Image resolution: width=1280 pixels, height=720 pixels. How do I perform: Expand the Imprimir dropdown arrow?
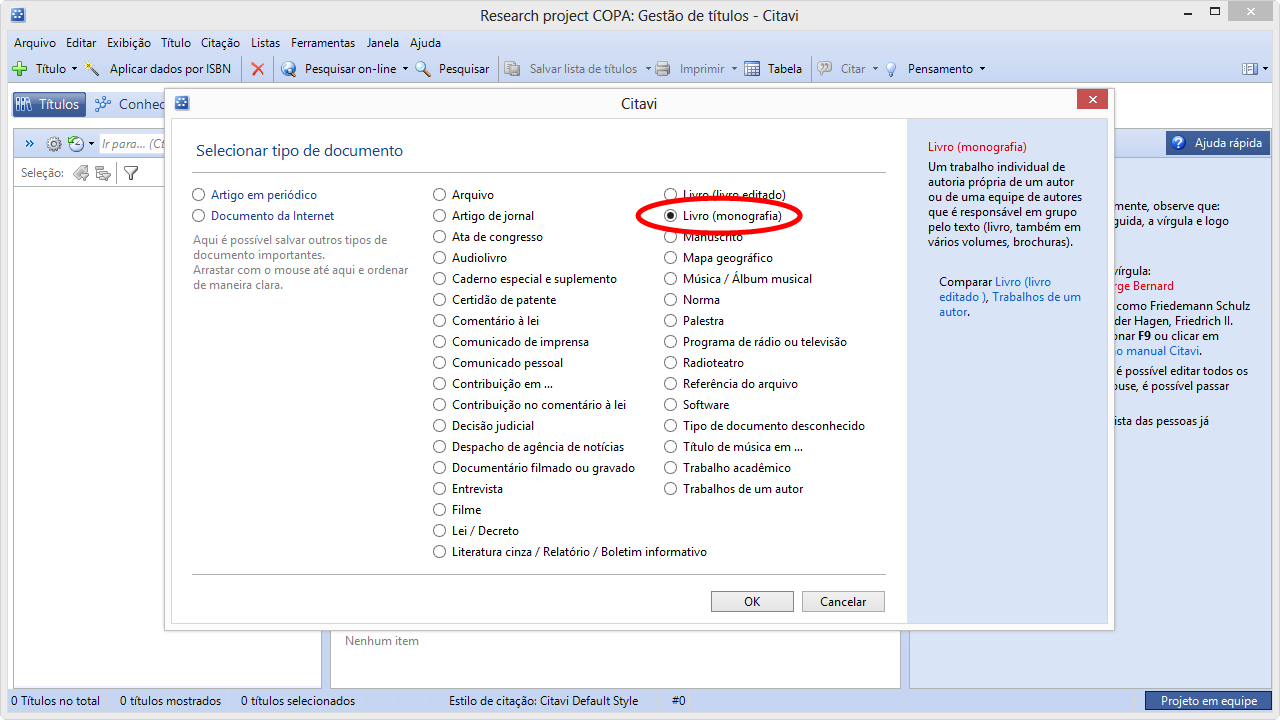(x=734, y=69)
